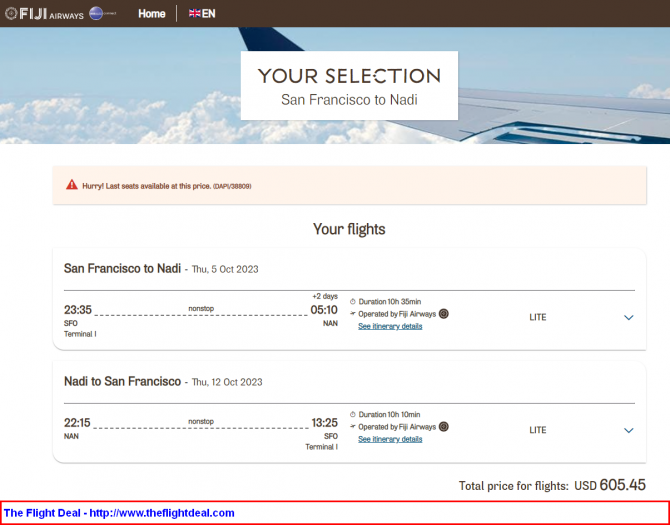Click the arrival time 05:10
This screenshot has width=670, height=525.
(324, 310)
